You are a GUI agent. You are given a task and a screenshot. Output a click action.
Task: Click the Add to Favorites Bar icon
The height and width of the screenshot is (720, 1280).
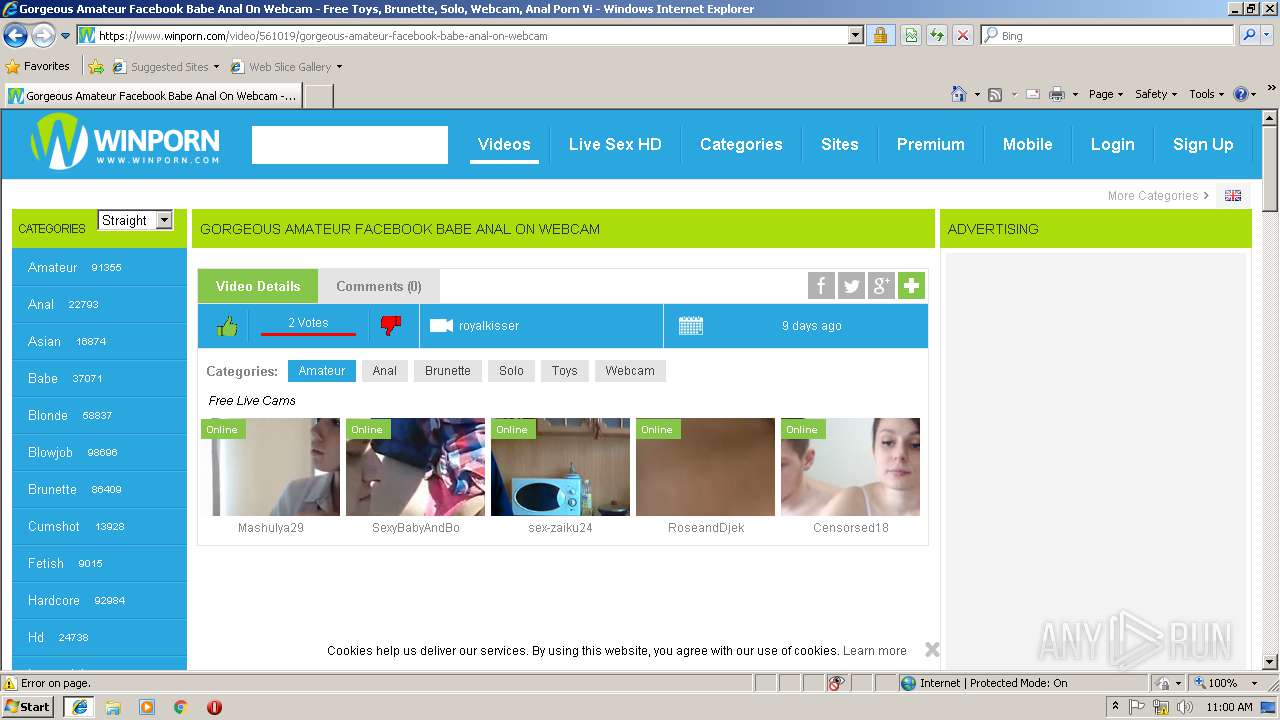coord(96,67)
